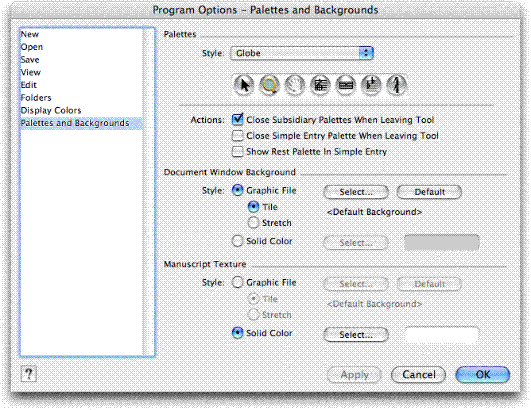Click the Staff tool palette icon
This screenshot has width=531, height=410.
click(320, 85)
